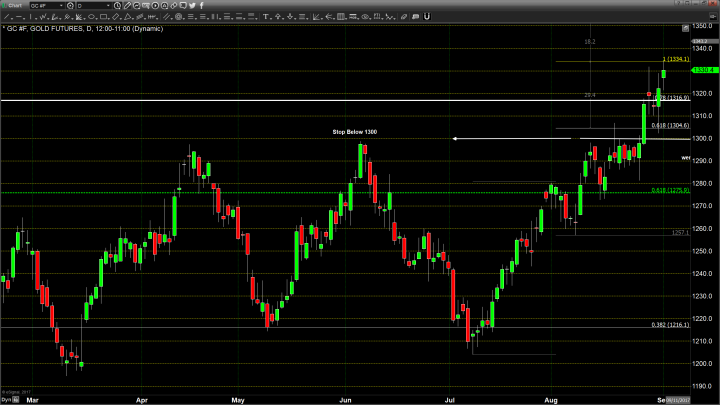Select the regression curve tool

click(55, 17)
